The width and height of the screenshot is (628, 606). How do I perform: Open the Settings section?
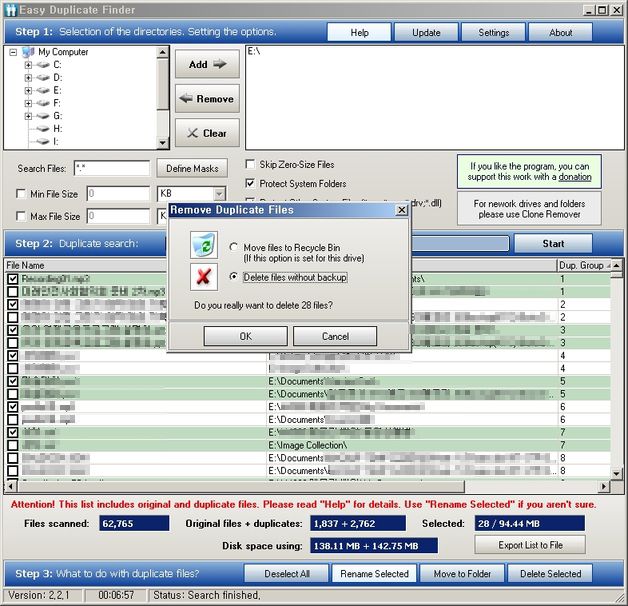point(493,32)
